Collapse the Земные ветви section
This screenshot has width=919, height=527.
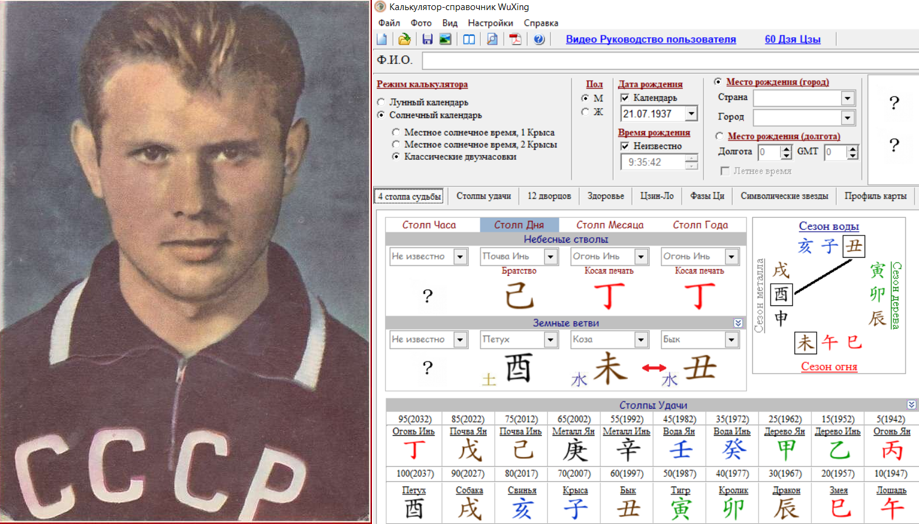[x=738, y=323]
